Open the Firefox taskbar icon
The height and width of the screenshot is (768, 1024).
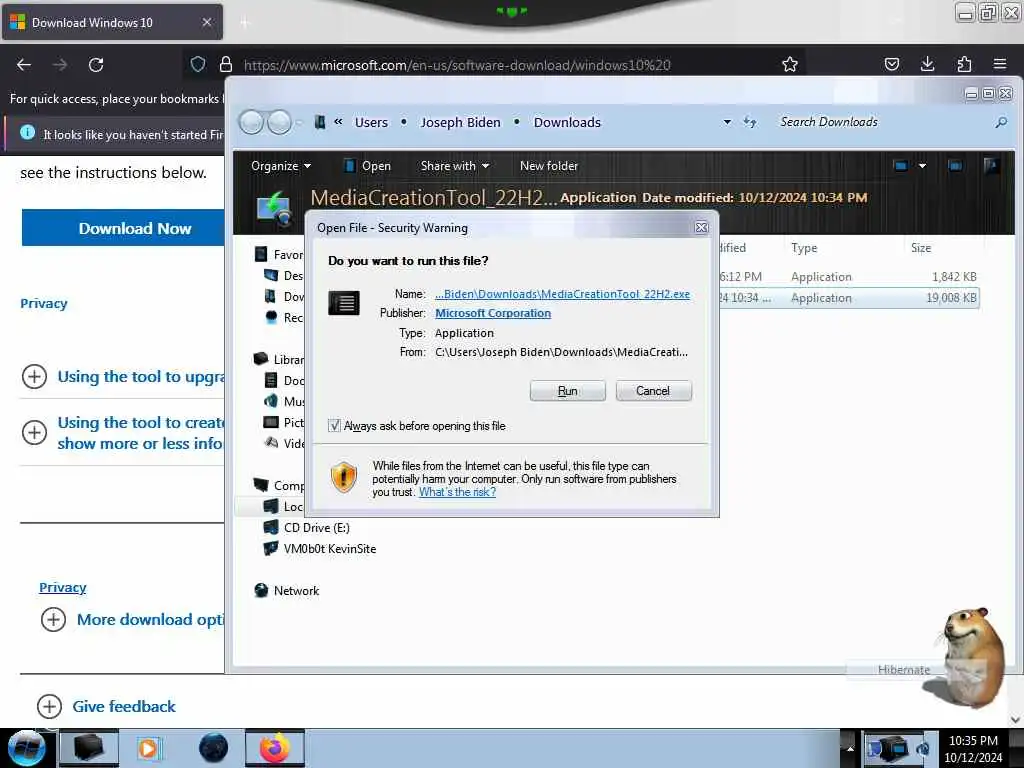tap(274, 748)
